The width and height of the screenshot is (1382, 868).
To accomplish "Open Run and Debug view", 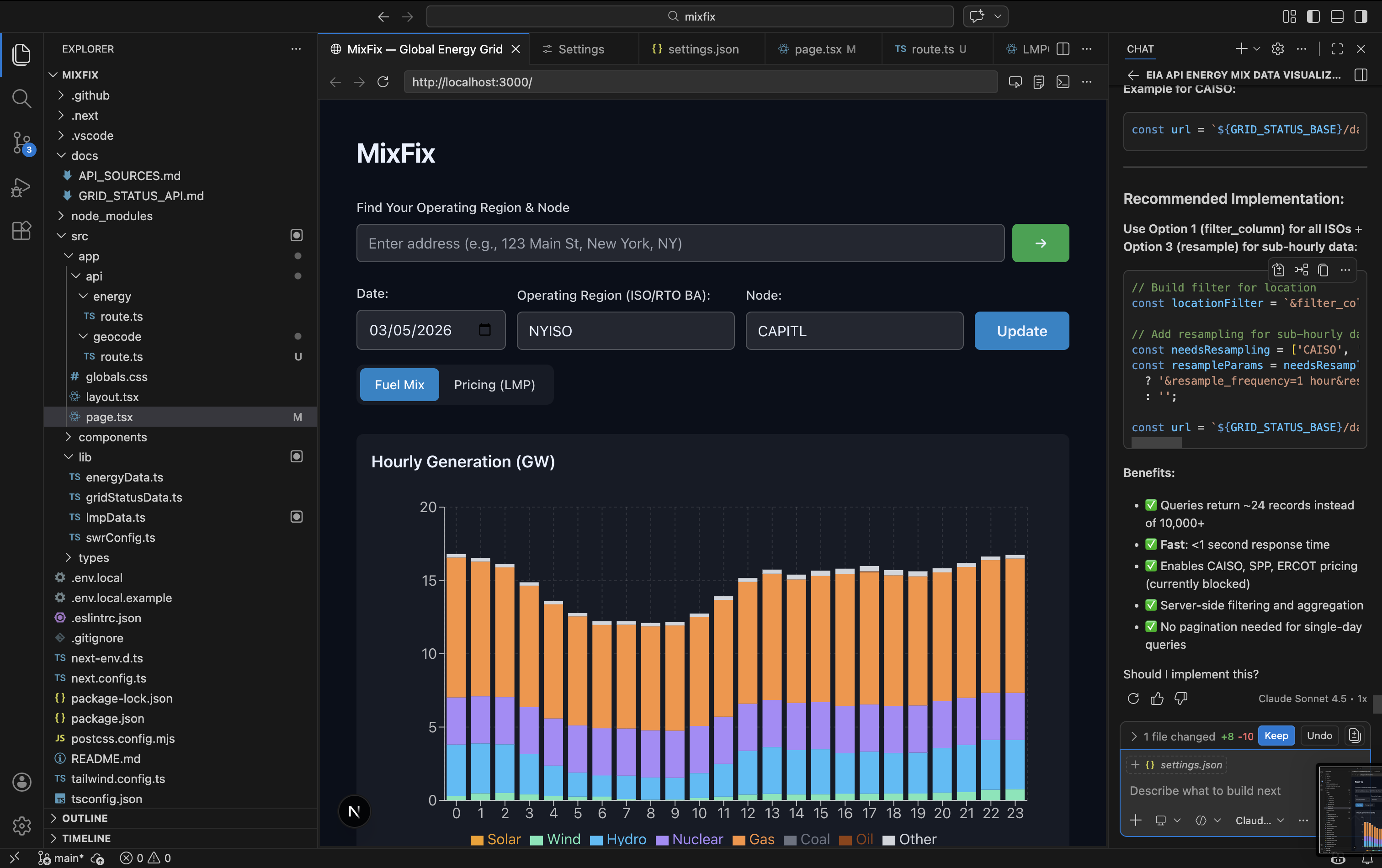I will pos(21,187).
